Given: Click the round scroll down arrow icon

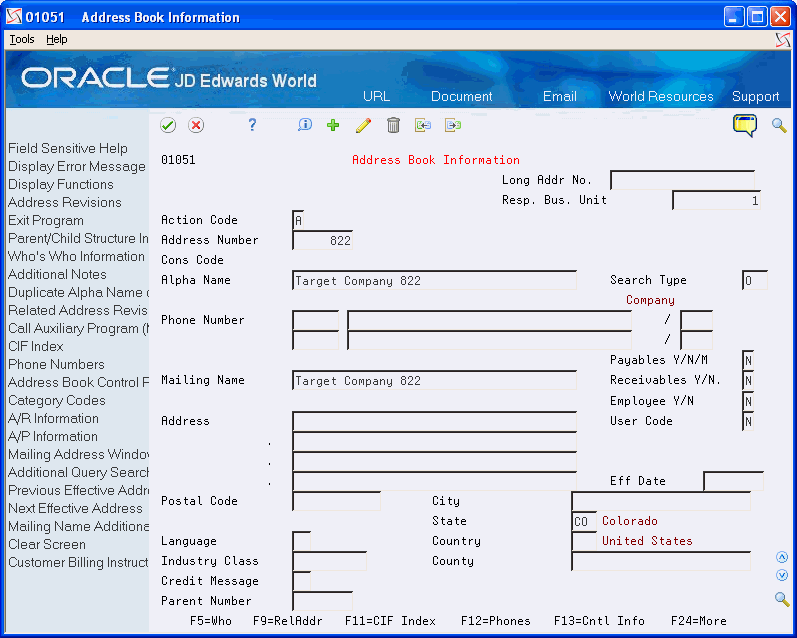Looking at the screenshot, I should [782, 575].
